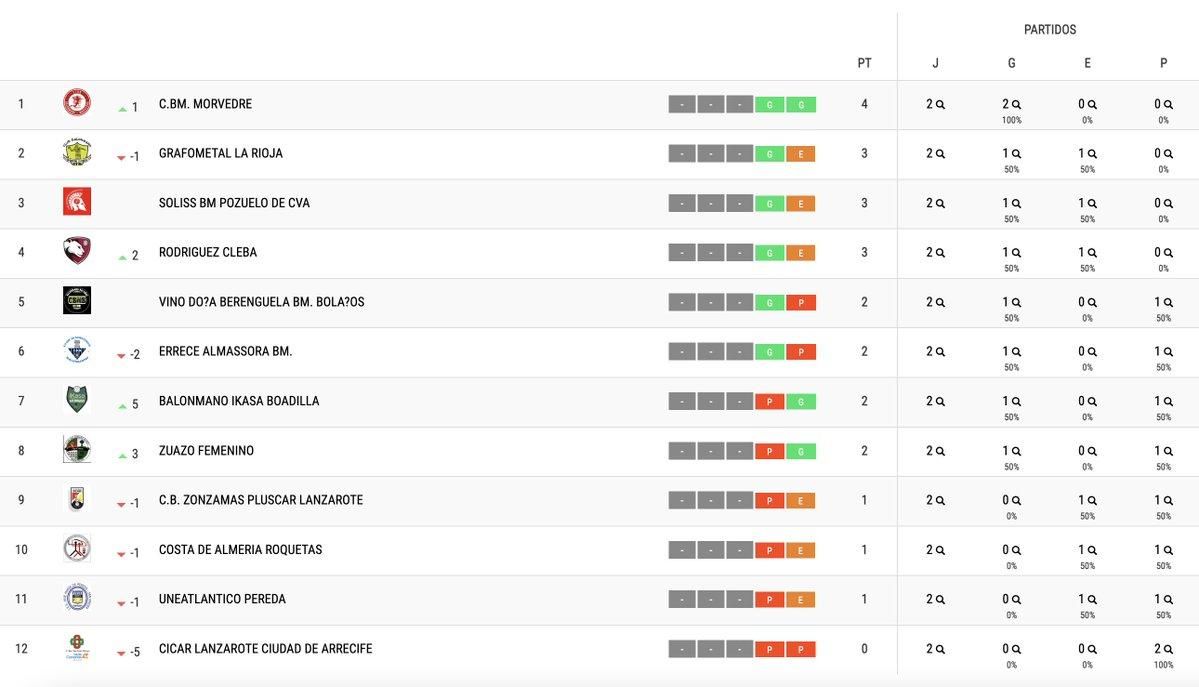Select Costa de Almeria Roquetas team name
Image resolution: width=1199 pixels, height=687 pixels.
tap(240, 550)
